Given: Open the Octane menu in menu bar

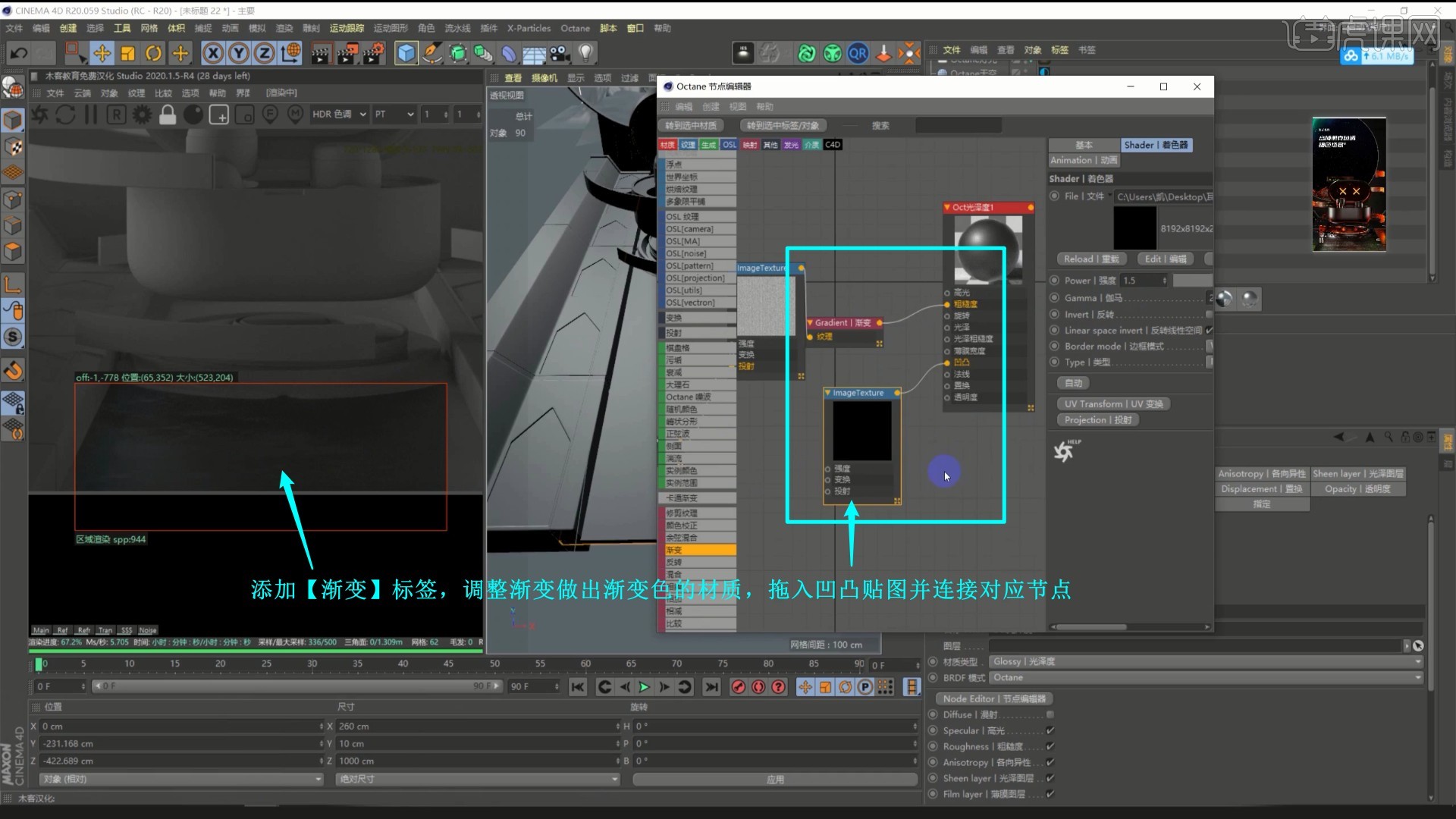Looking at the screenshot, I should 575,28.
